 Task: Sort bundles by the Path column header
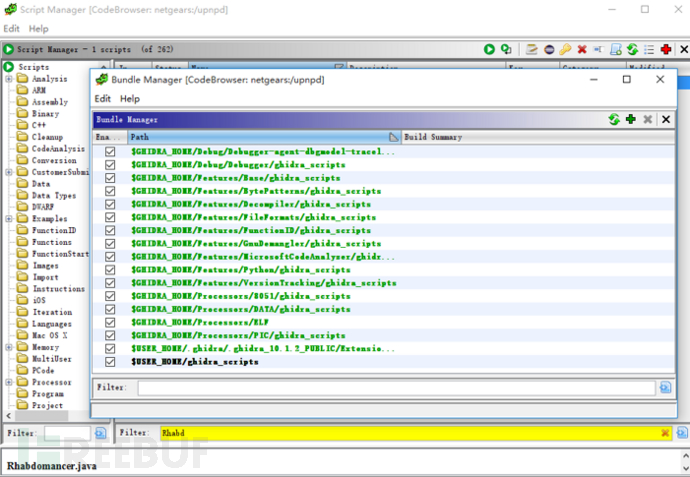click(260, 137)
